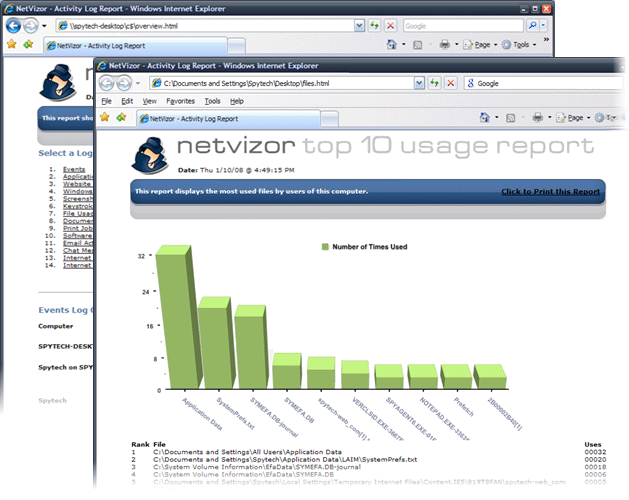Click Forward arrow in front IE window
The width and height of the screenshot is (629, 500).
[124, 83]
